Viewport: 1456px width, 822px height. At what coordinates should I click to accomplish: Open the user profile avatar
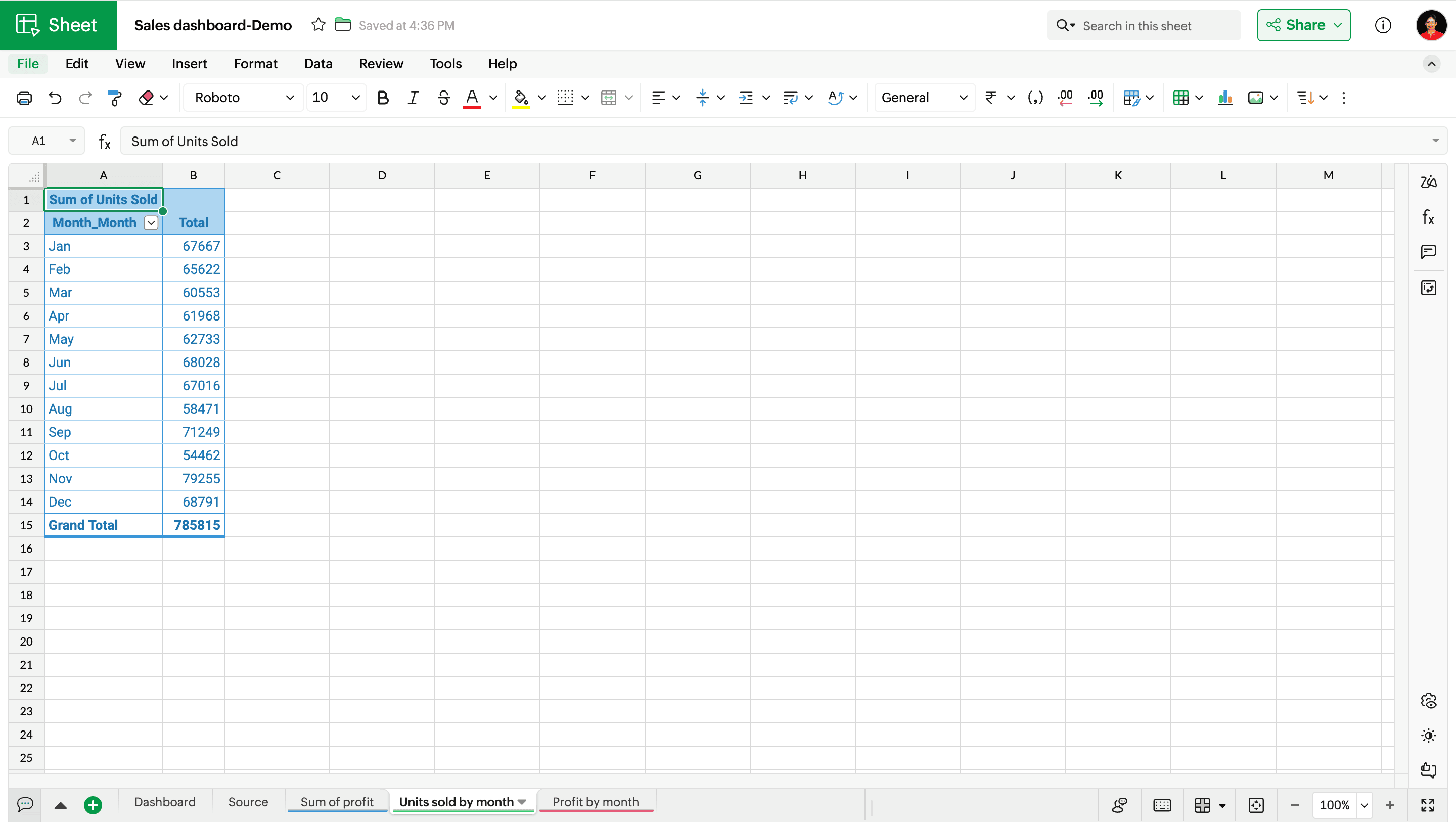(1430, 25)
